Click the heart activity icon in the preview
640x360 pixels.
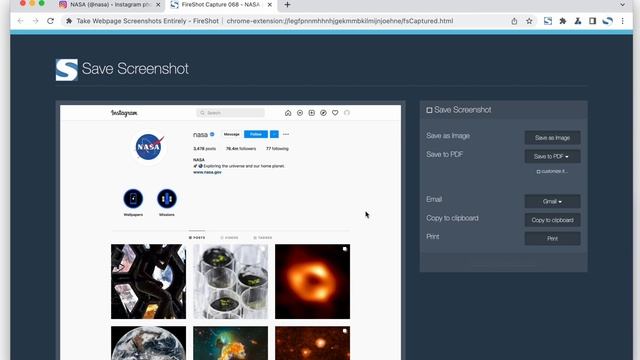pyautogui.click(x=335, y=113)
